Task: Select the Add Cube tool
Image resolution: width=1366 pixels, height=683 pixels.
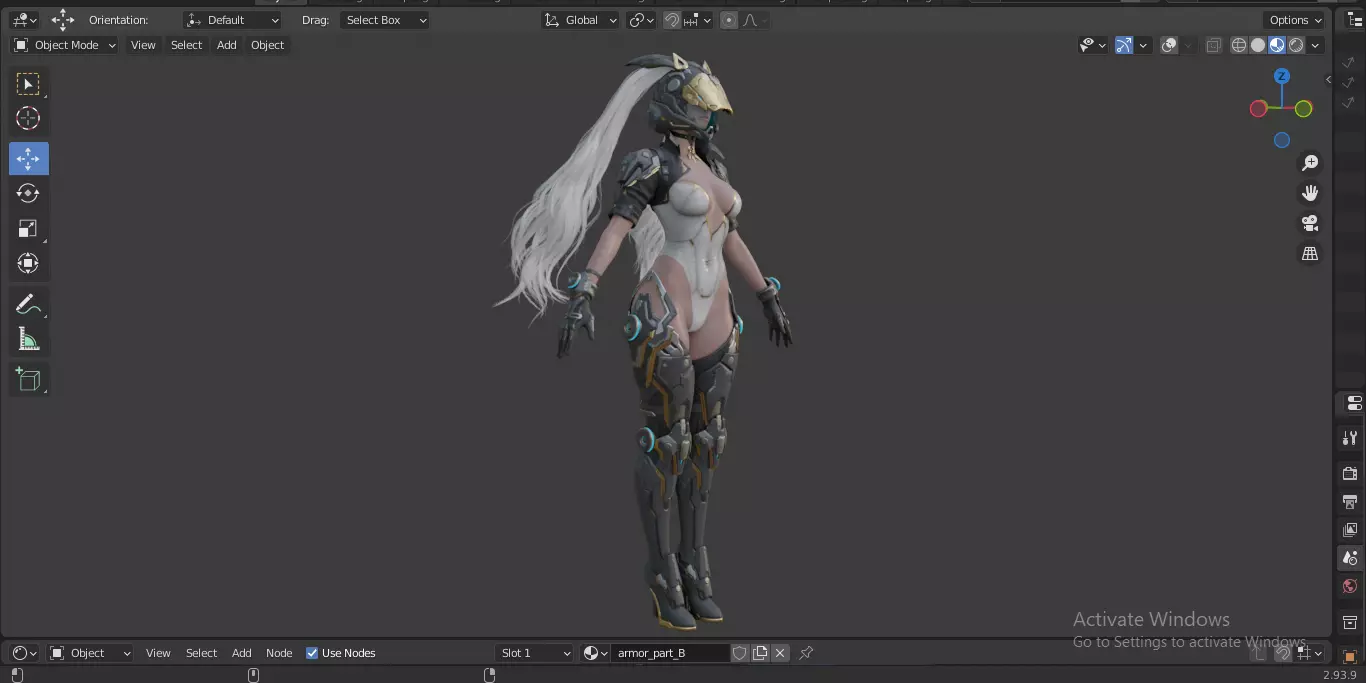Action: tap(28, 379)
